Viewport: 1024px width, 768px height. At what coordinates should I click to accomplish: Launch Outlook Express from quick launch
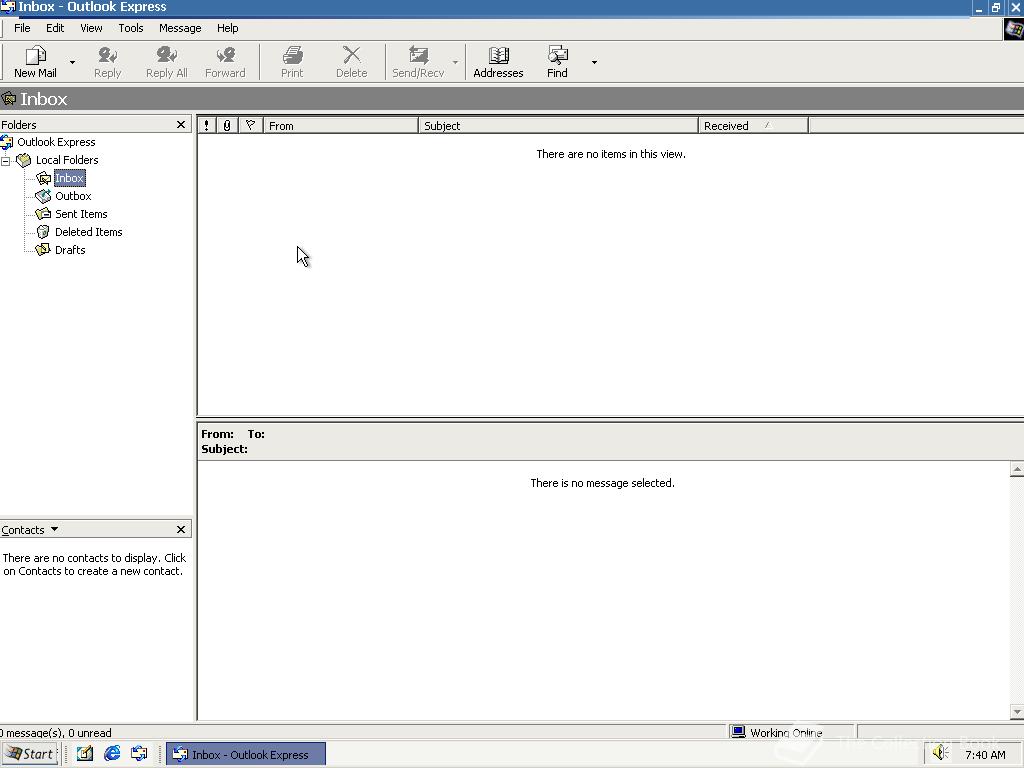click(x=139, y=754)
